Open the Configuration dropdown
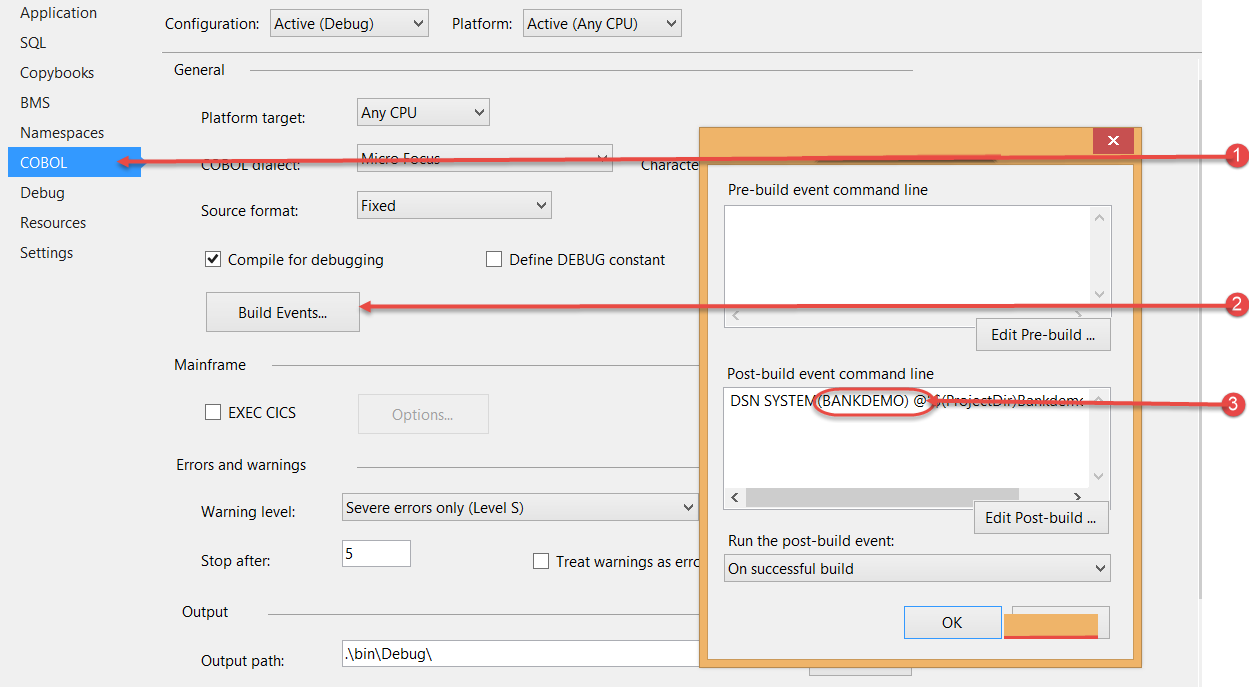This screenshot has height=687, width=1249. click(x=349, y=24)
